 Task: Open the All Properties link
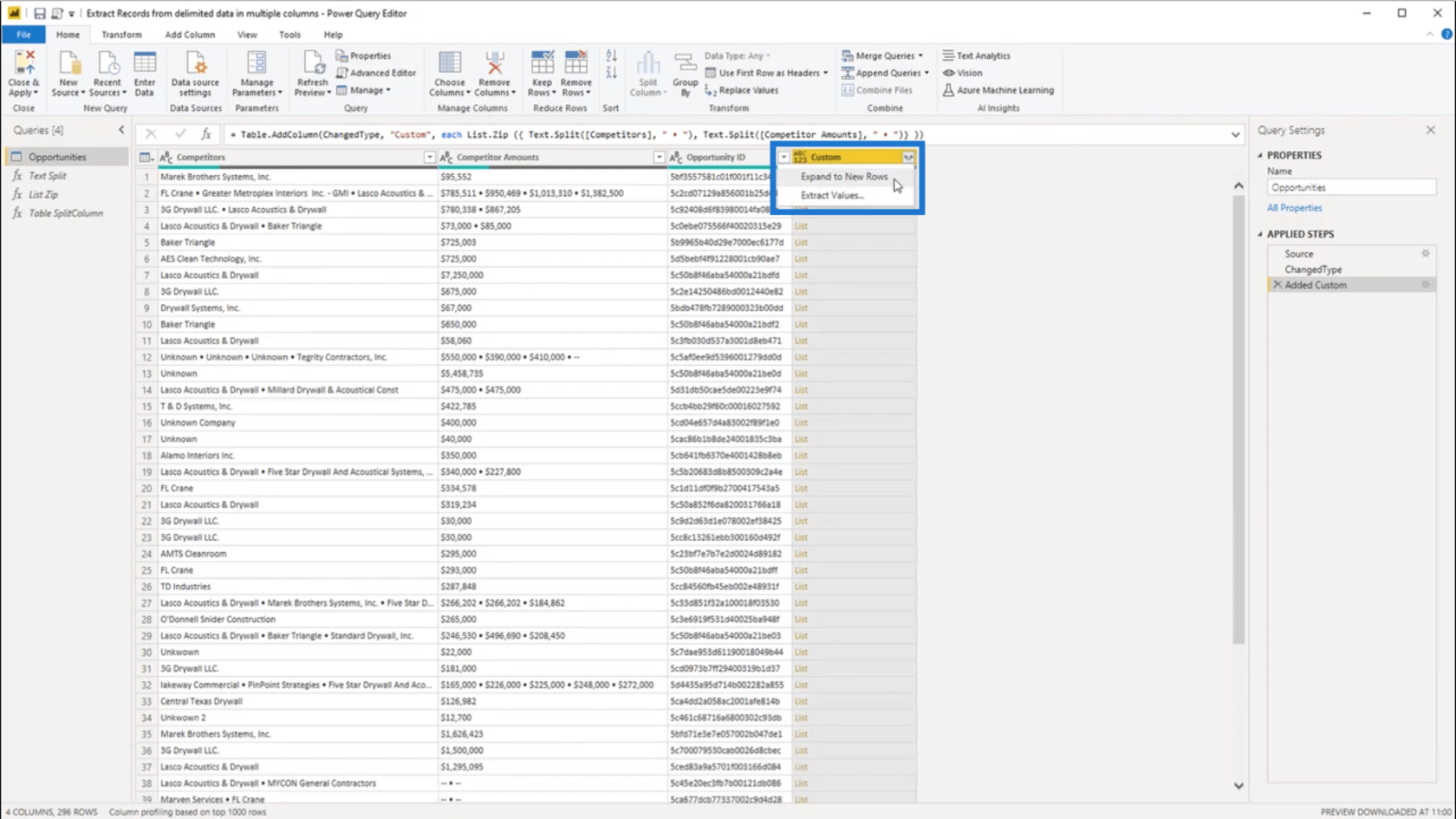pos(1295,208)
